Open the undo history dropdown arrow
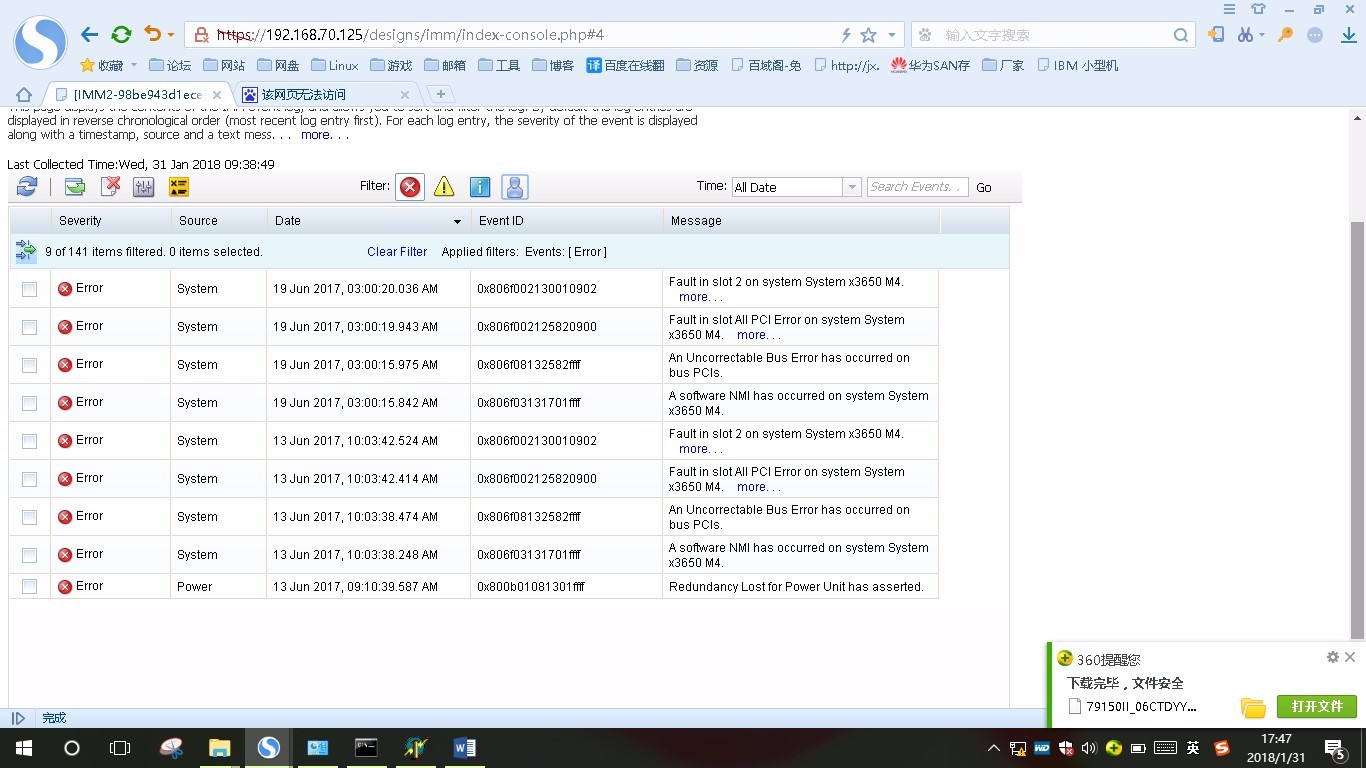1366x768 pixels. pos(171,35)
